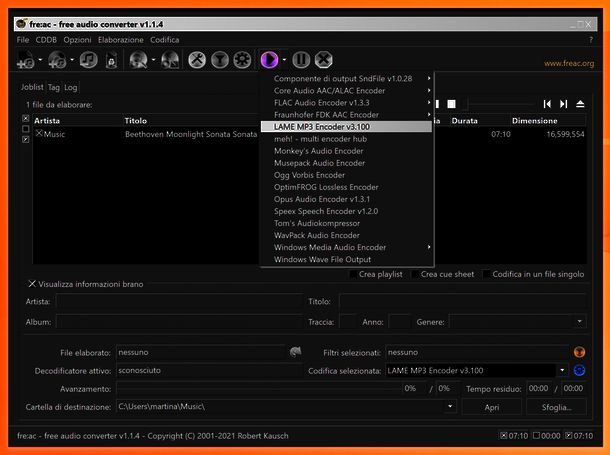The width and height of the screenshot is (610, 455).
Task: Click dropdown arrow next to play button
Action: (x=284, y=60)
